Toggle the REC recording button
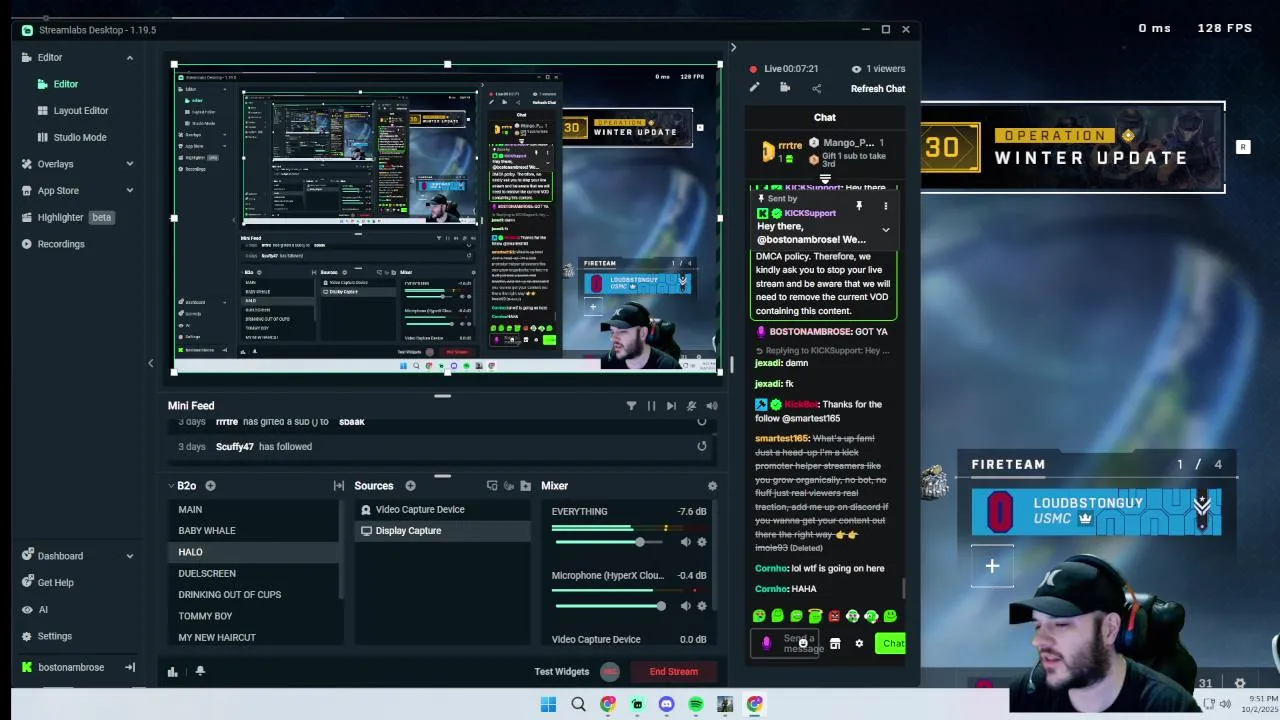 [x=610, y=672]
